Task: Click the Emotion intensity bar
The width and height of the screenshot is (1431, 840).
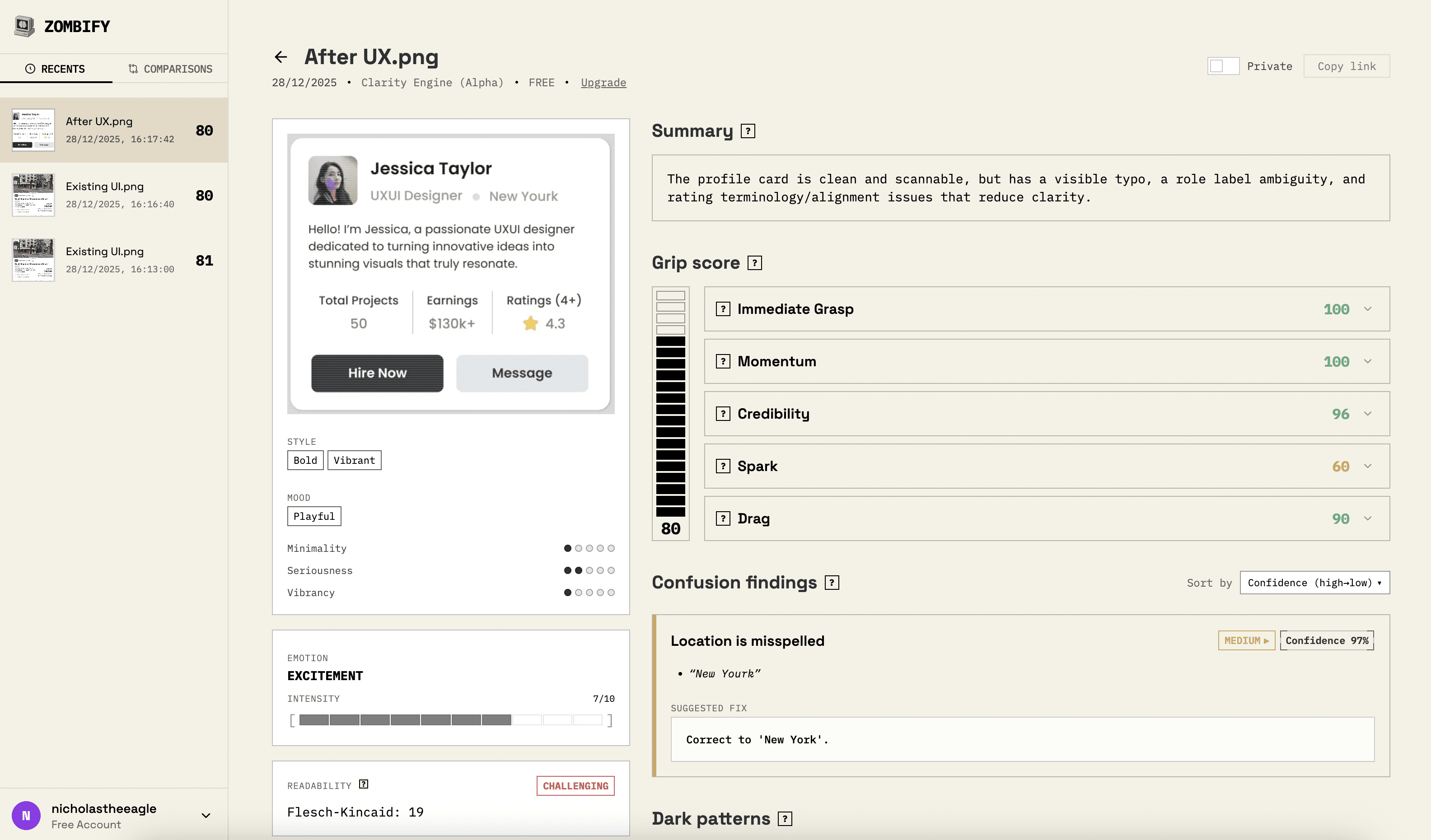Action: pyautogui.click(x=450, y=720)
